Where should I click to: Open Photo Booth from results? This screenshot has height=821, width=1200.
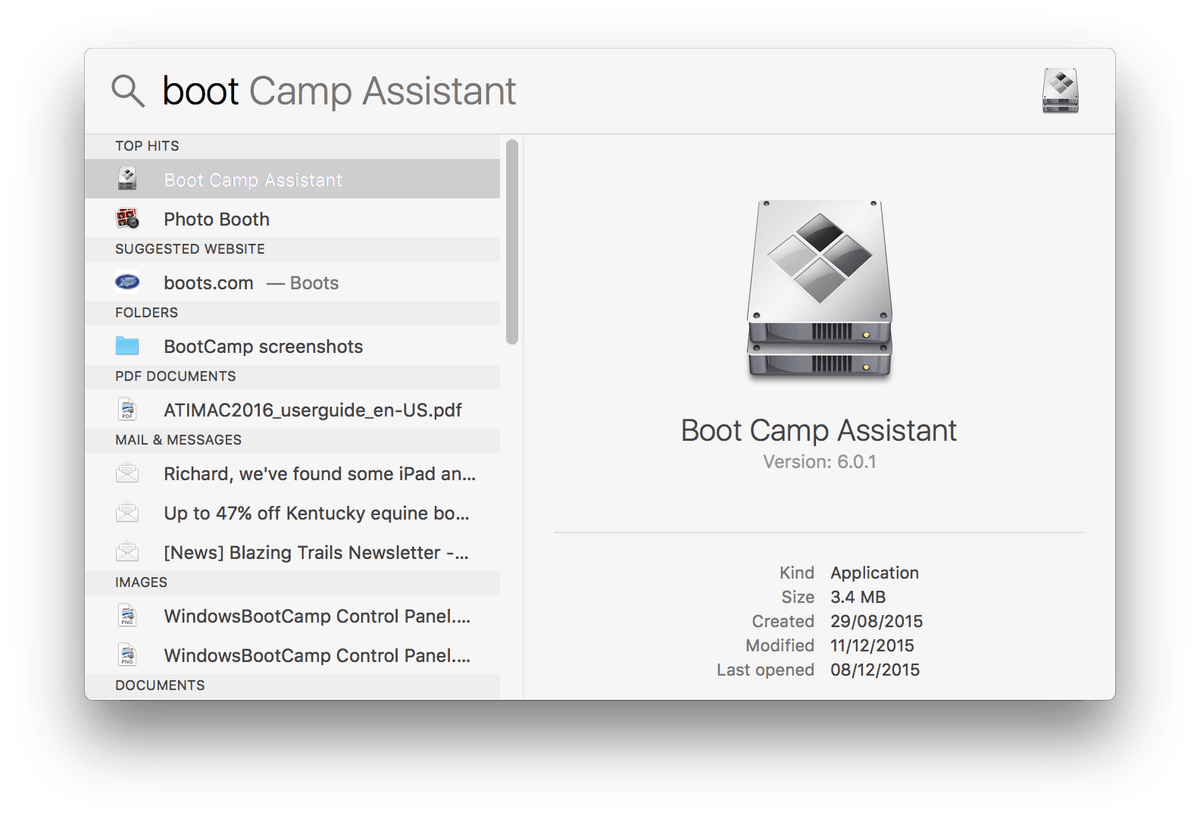coord(217,219)
